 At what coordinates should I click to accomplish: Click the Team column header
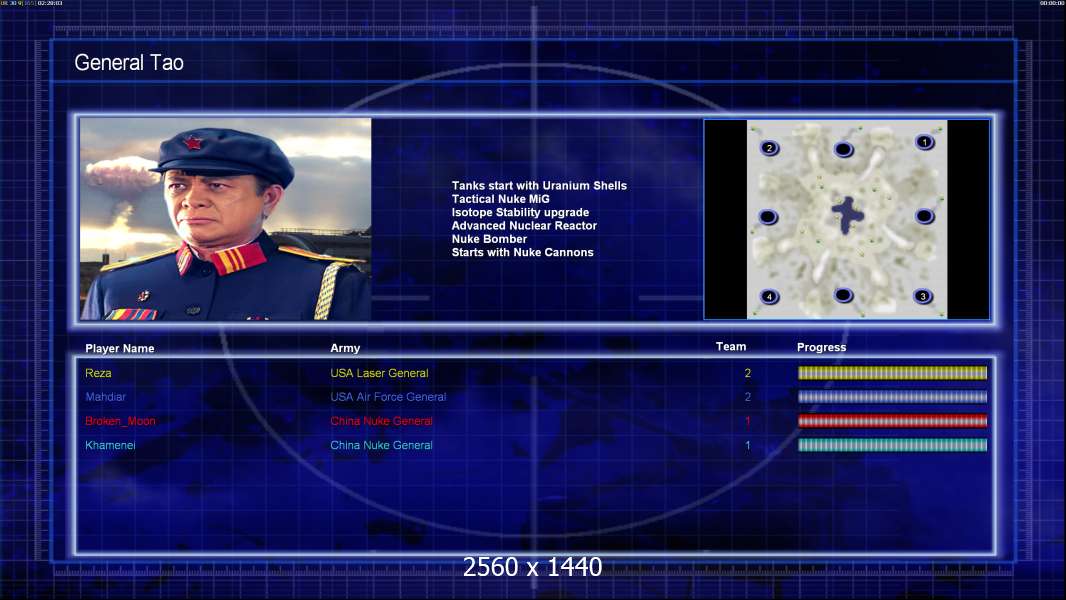point(731,347)
